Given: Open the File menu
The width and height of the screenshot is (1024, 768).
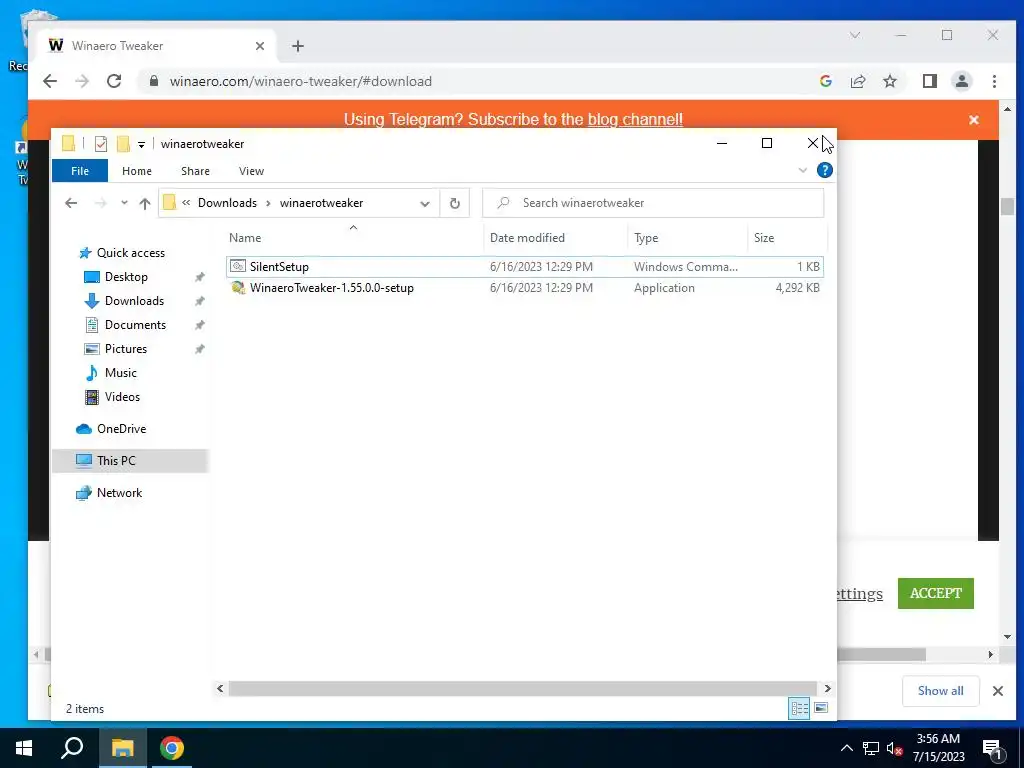Looking at the screenshot, I should point(80,171).
